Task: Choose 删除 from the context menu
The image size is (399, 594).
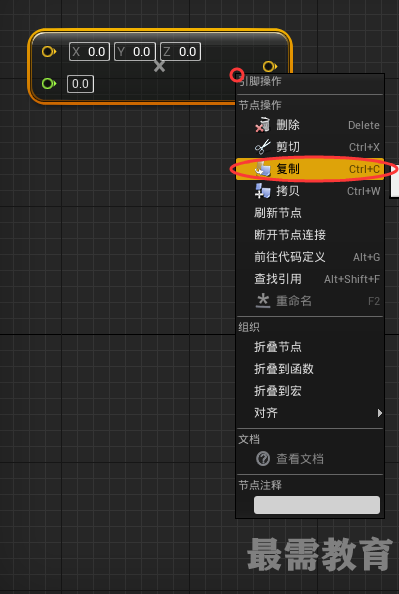Action: pyautogui.click(x=310, y=125)
